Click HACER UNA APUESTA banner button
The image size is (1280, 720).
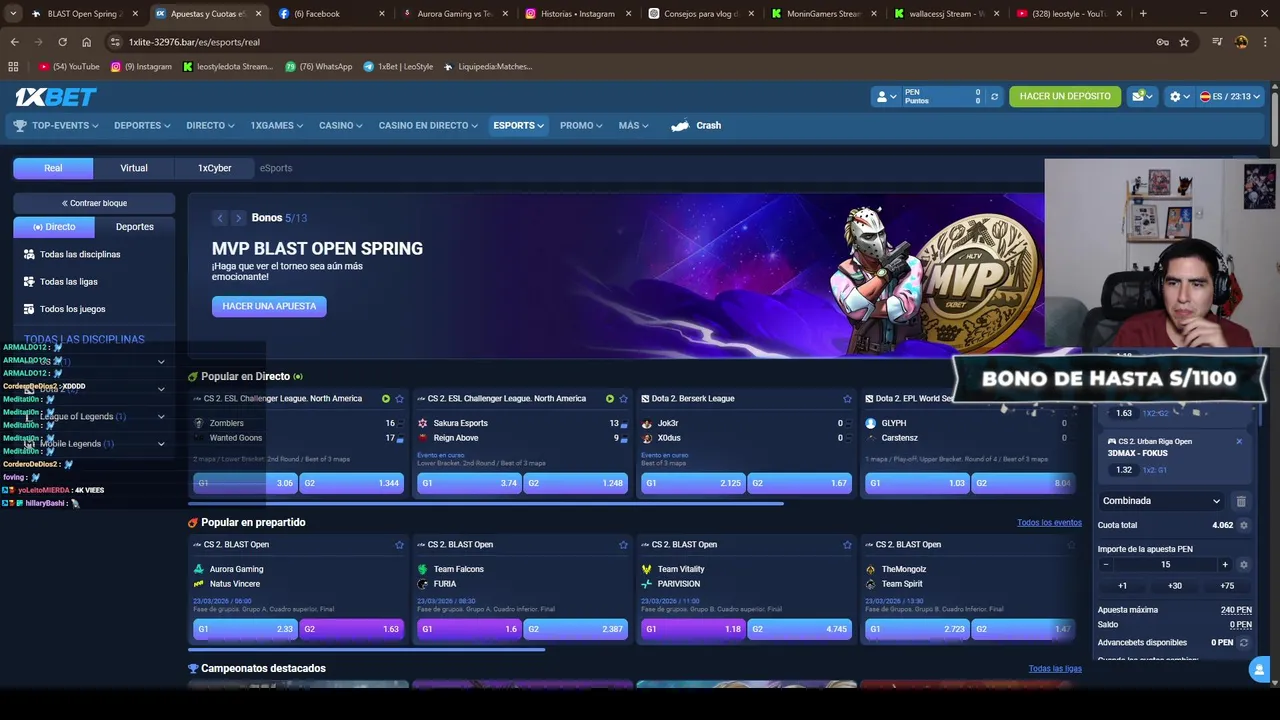[x=269, y=306]
